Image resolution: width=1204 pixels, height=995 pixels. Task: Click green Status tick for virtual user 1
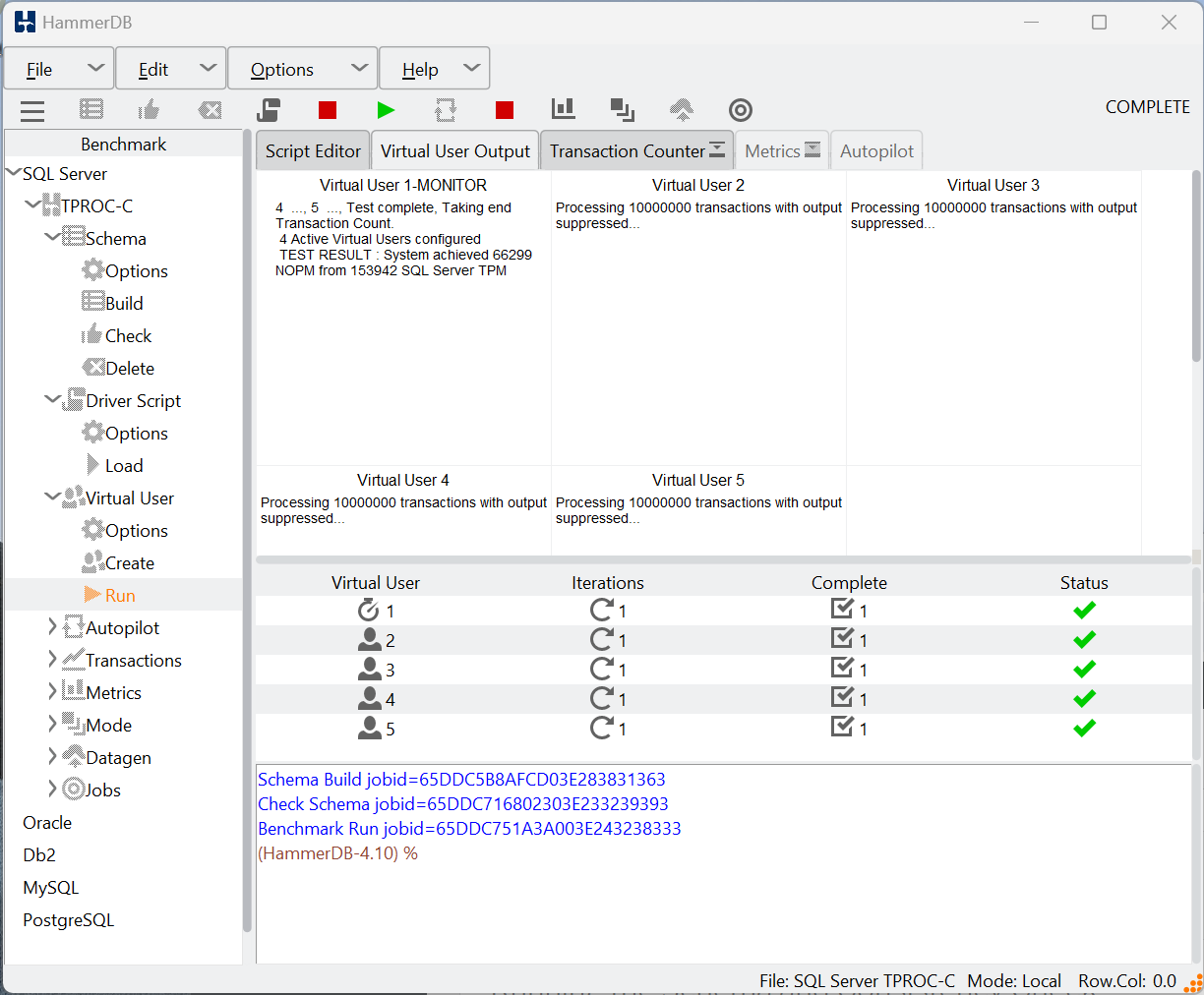click(x=1085, y=611)
